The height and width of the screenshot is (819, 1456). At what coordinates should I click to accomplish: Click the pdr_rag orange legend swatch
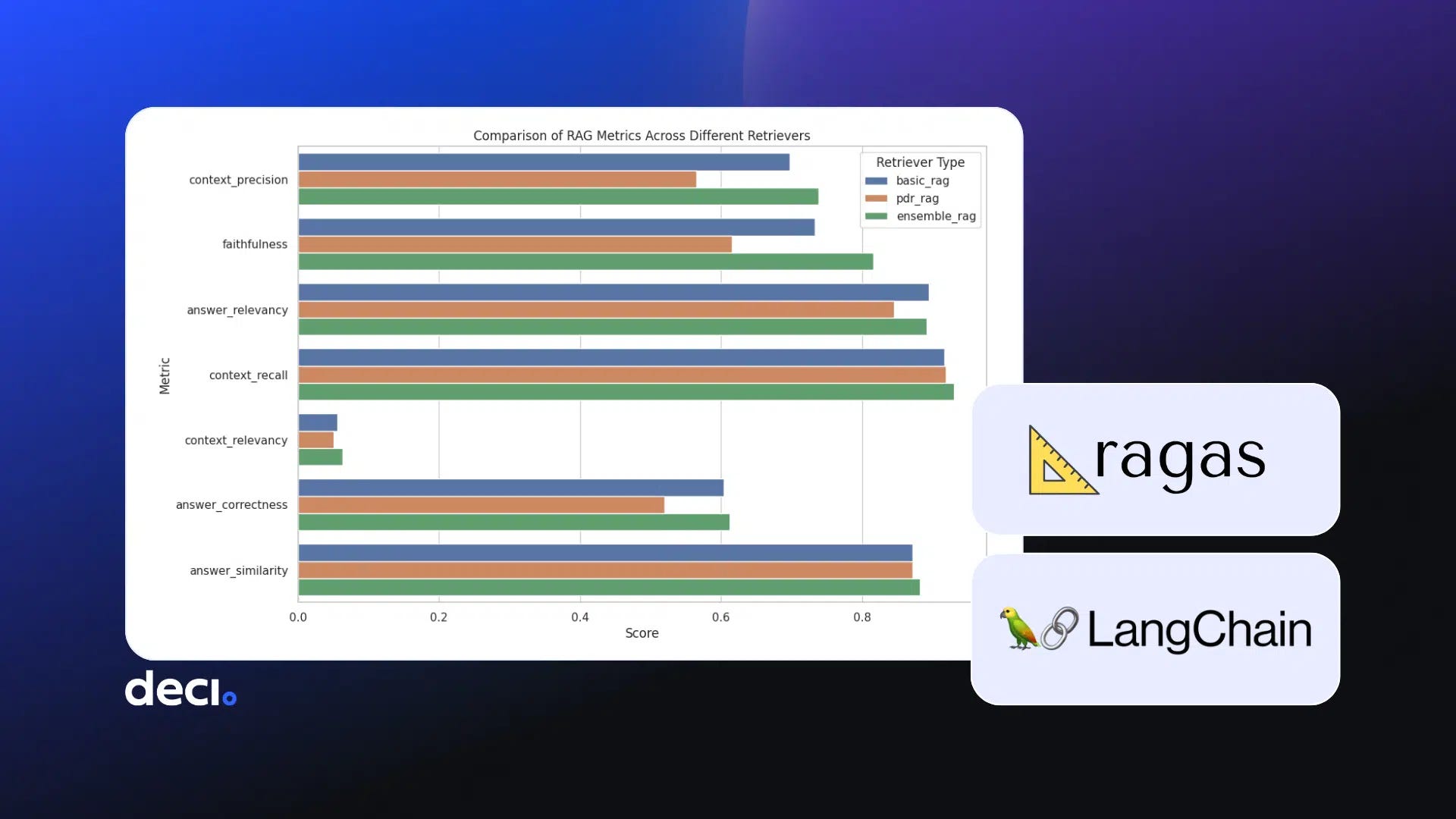(x=876, y=199)
